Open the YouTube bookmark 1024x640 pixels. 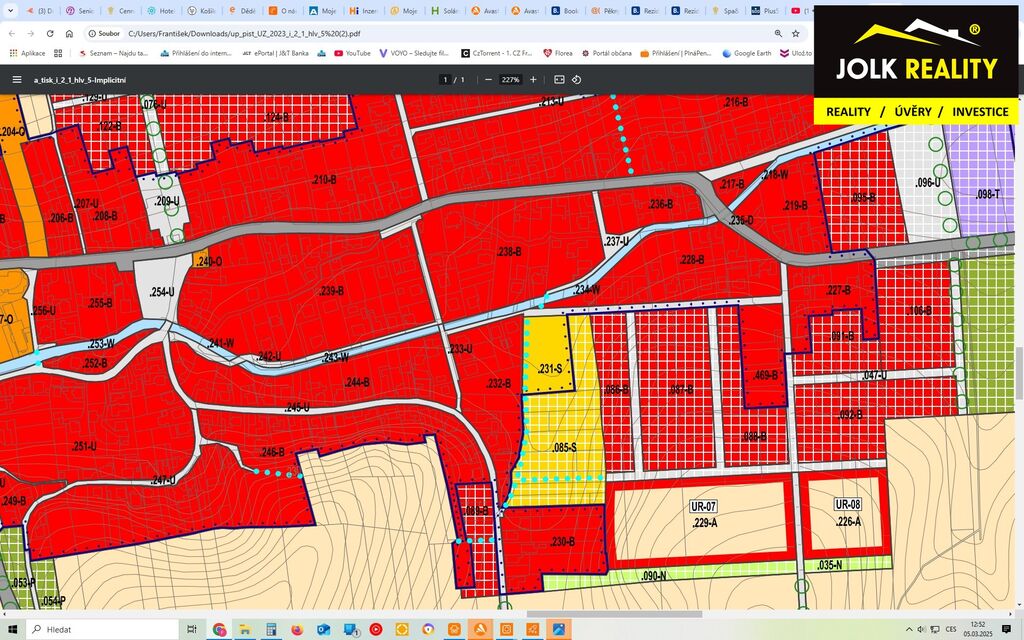coord(352,53)
